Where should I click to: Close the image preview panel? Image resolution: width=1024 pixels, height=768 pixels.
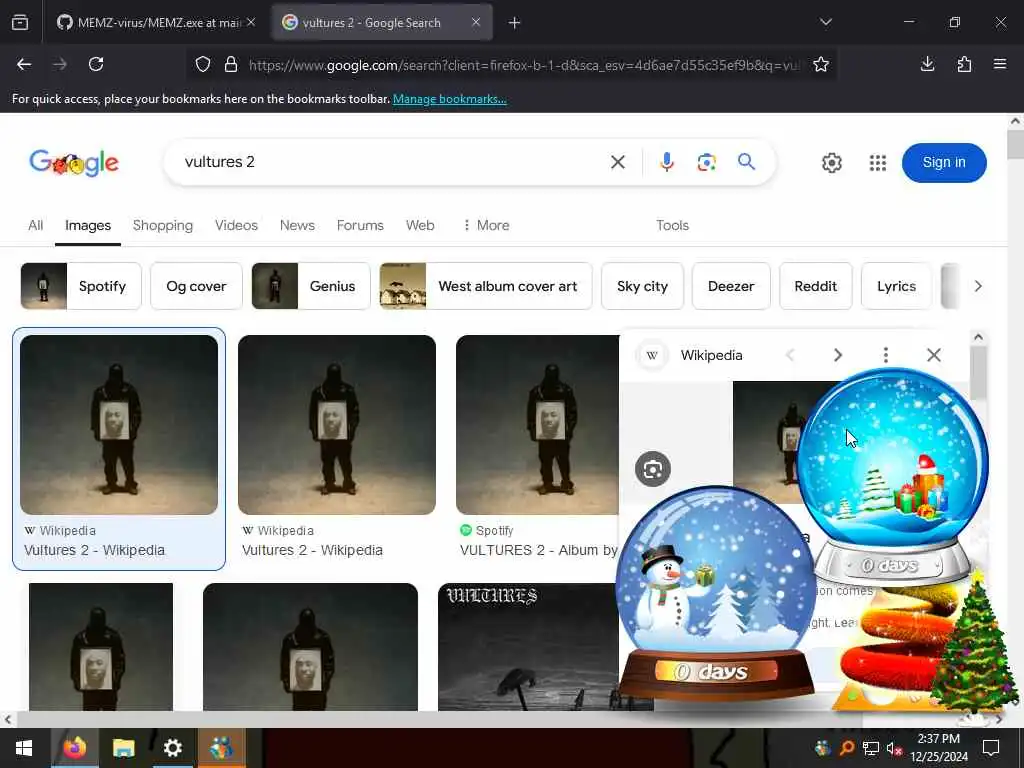(934, 355)
